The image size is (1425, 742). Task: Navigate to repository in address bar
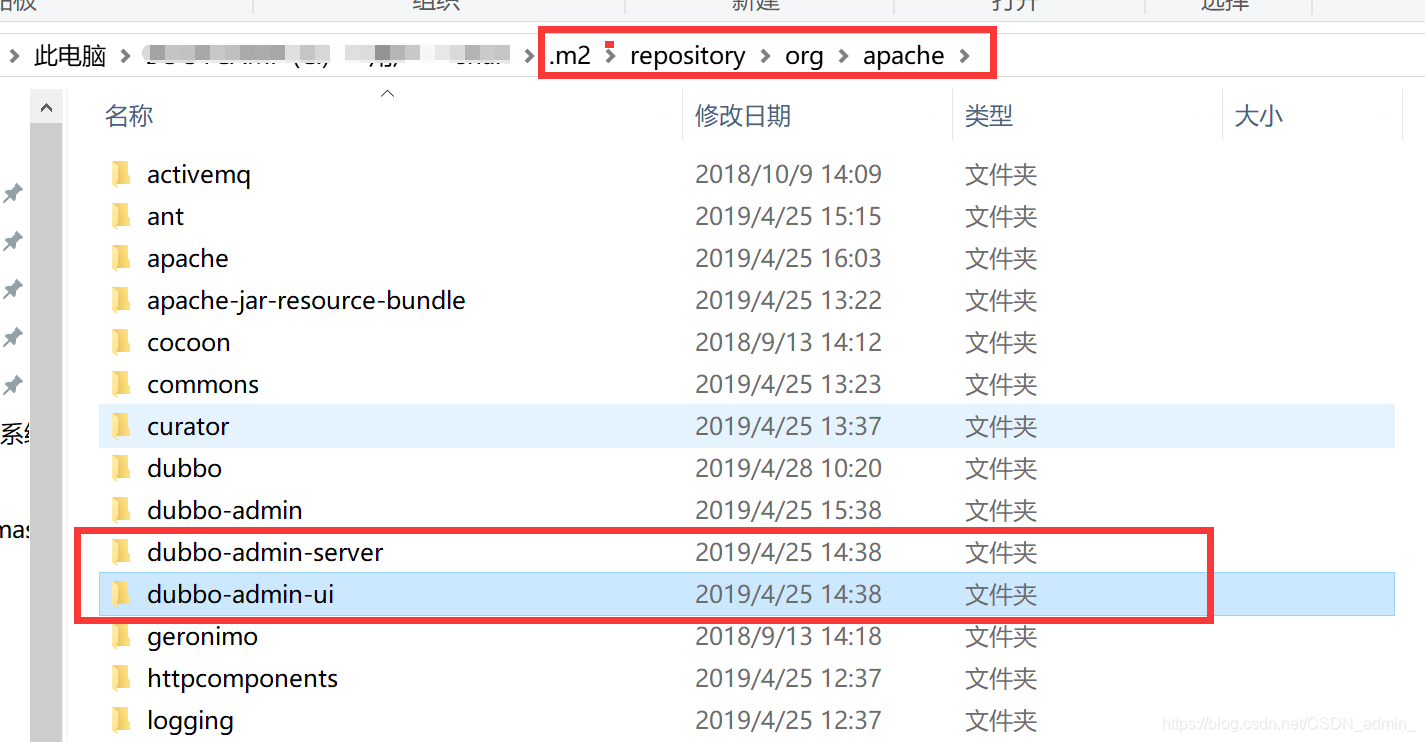coord(687,56)
